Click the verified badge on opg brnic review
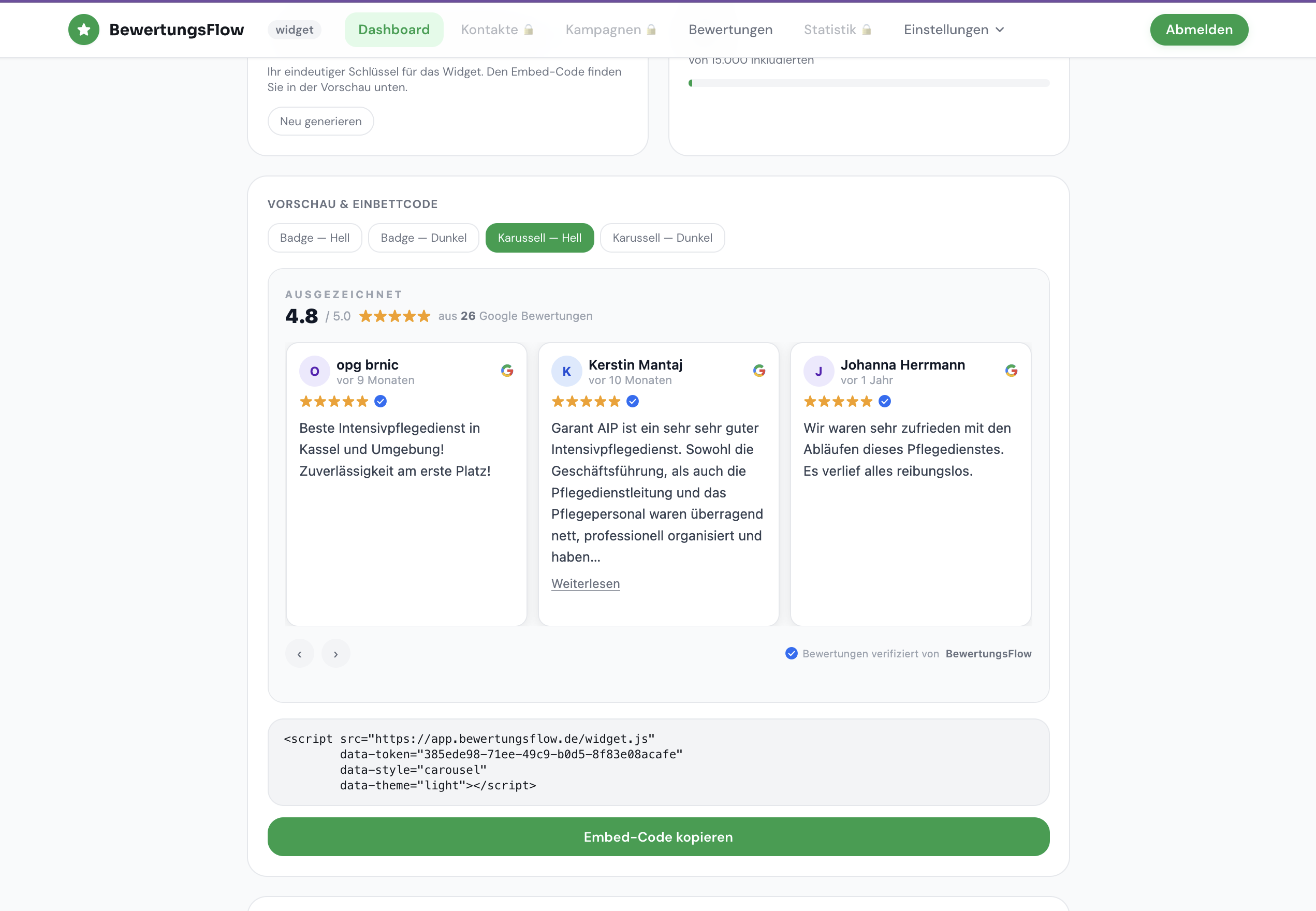Screen dimensions: 1316x911 tap(381, 401)
